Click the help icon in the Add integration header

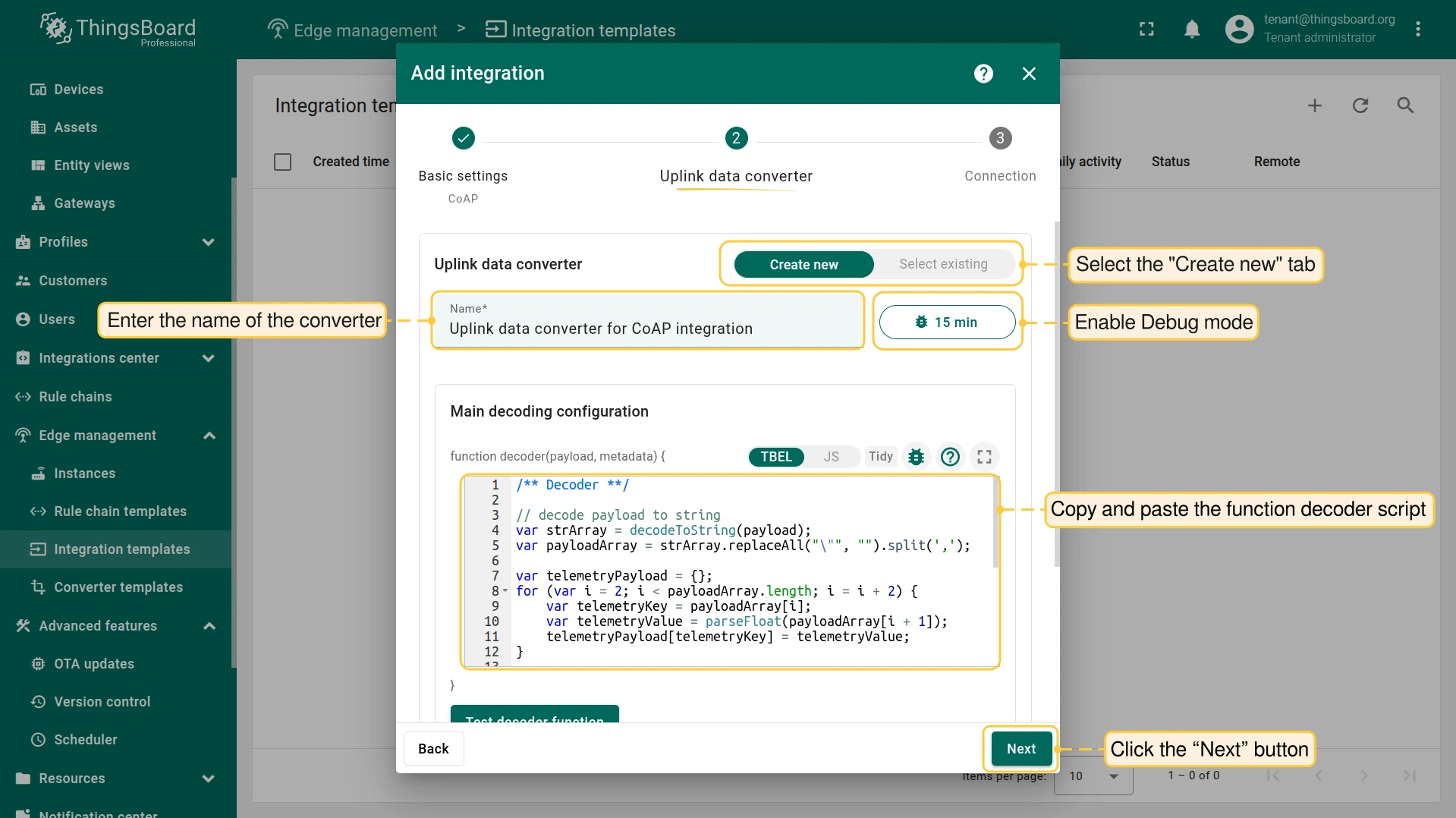pos(983,74)
